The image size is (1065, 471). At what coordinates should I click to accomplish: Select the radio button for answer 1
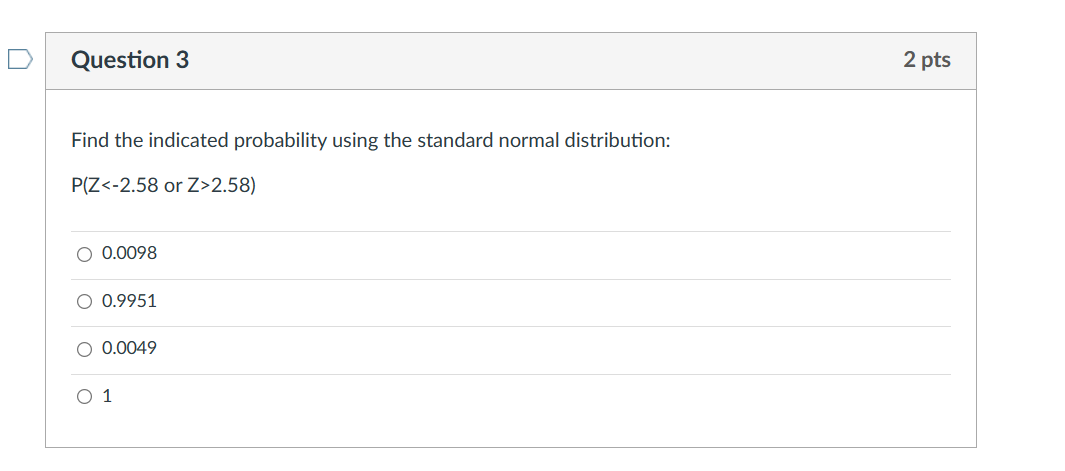(x=84, y=396)
